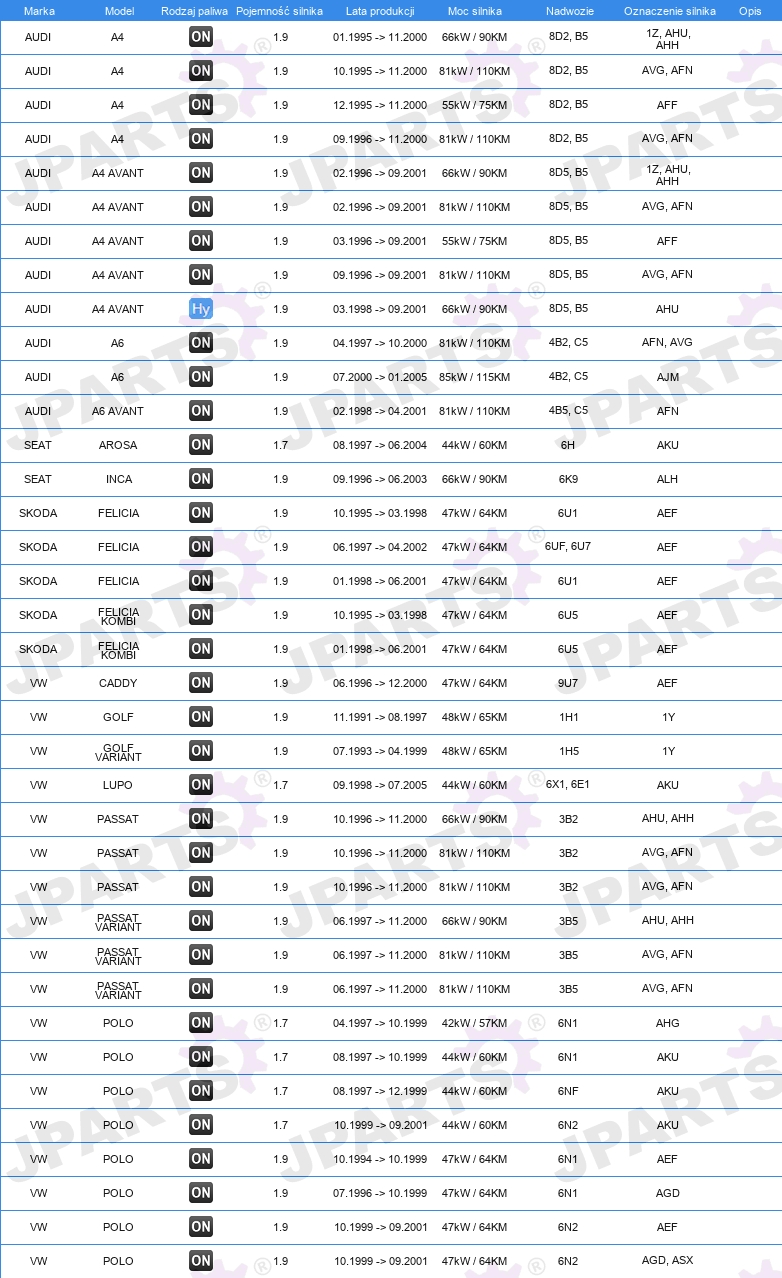Click the Moc silnika column header
Viewport: 782px width, 1278px height.
pyautogui.click(x=474, y=11)
